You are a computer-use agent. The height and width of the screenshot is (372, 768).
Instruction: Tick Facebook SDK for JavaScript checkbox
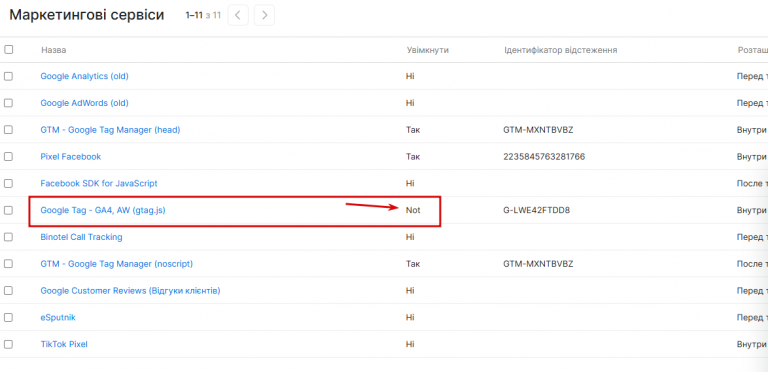coord(8,184)
